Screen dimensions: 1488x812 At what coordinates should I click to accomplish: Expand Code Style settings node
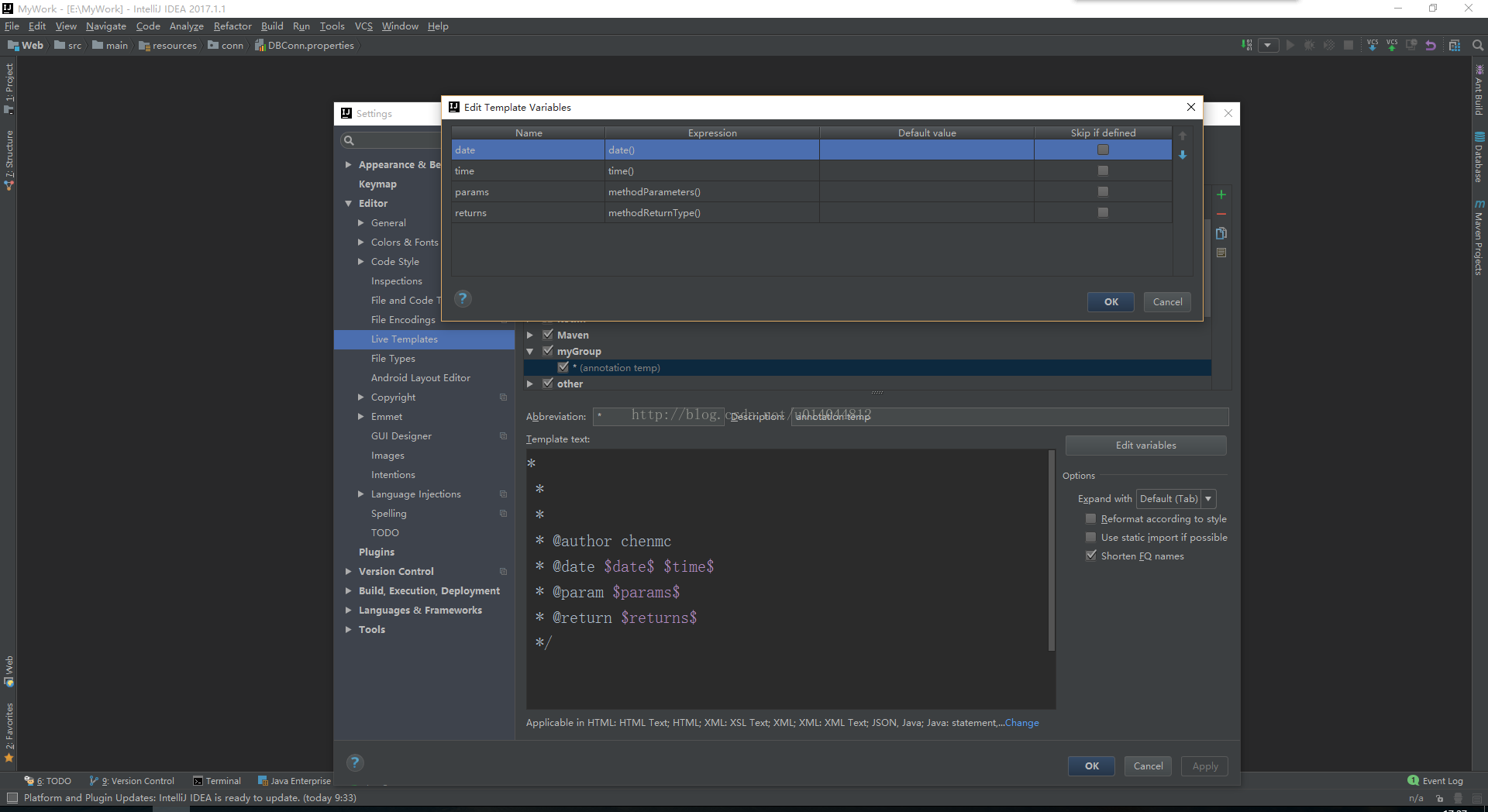click(361, 262)
